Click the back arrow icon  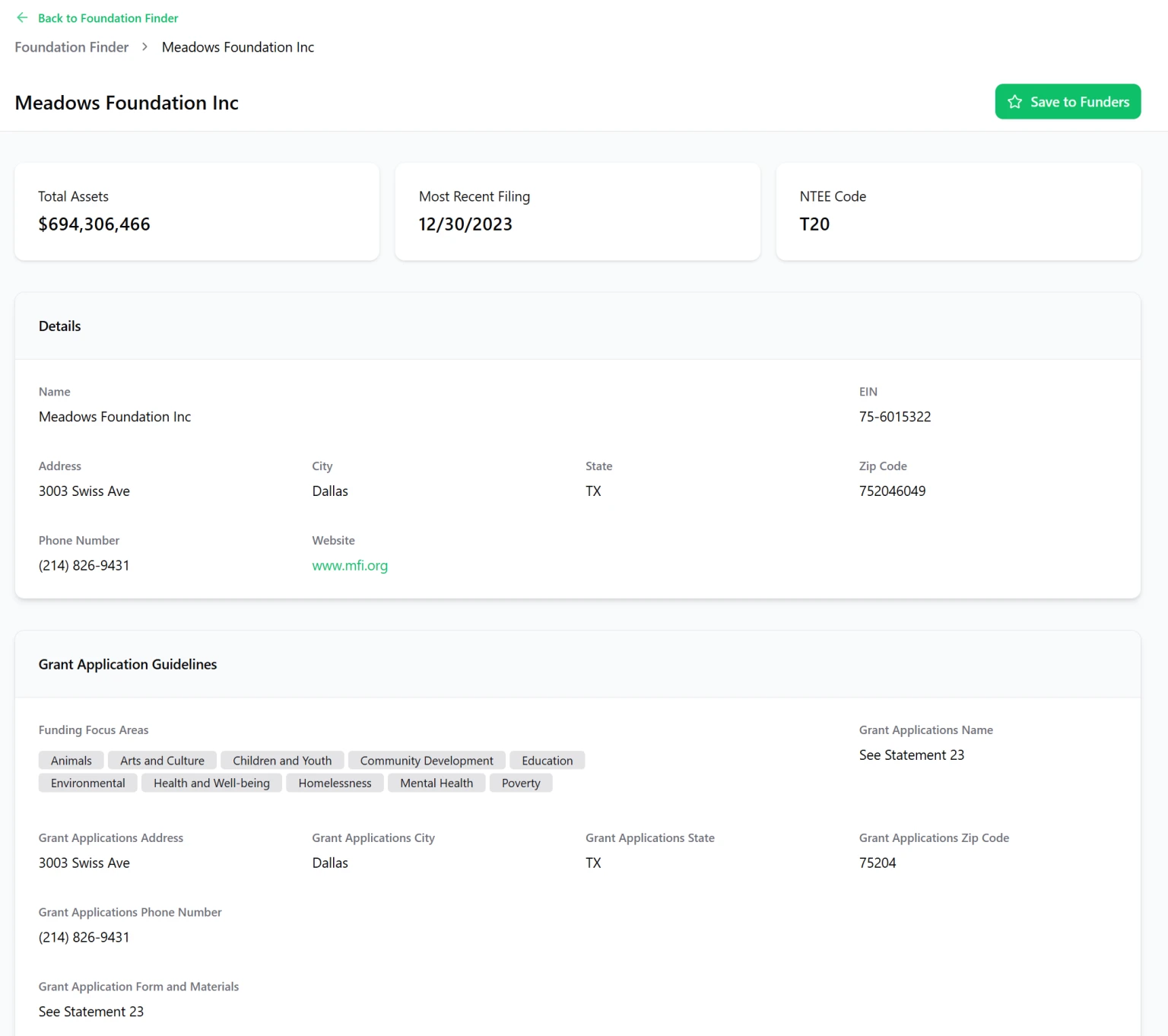pos(22,17)
